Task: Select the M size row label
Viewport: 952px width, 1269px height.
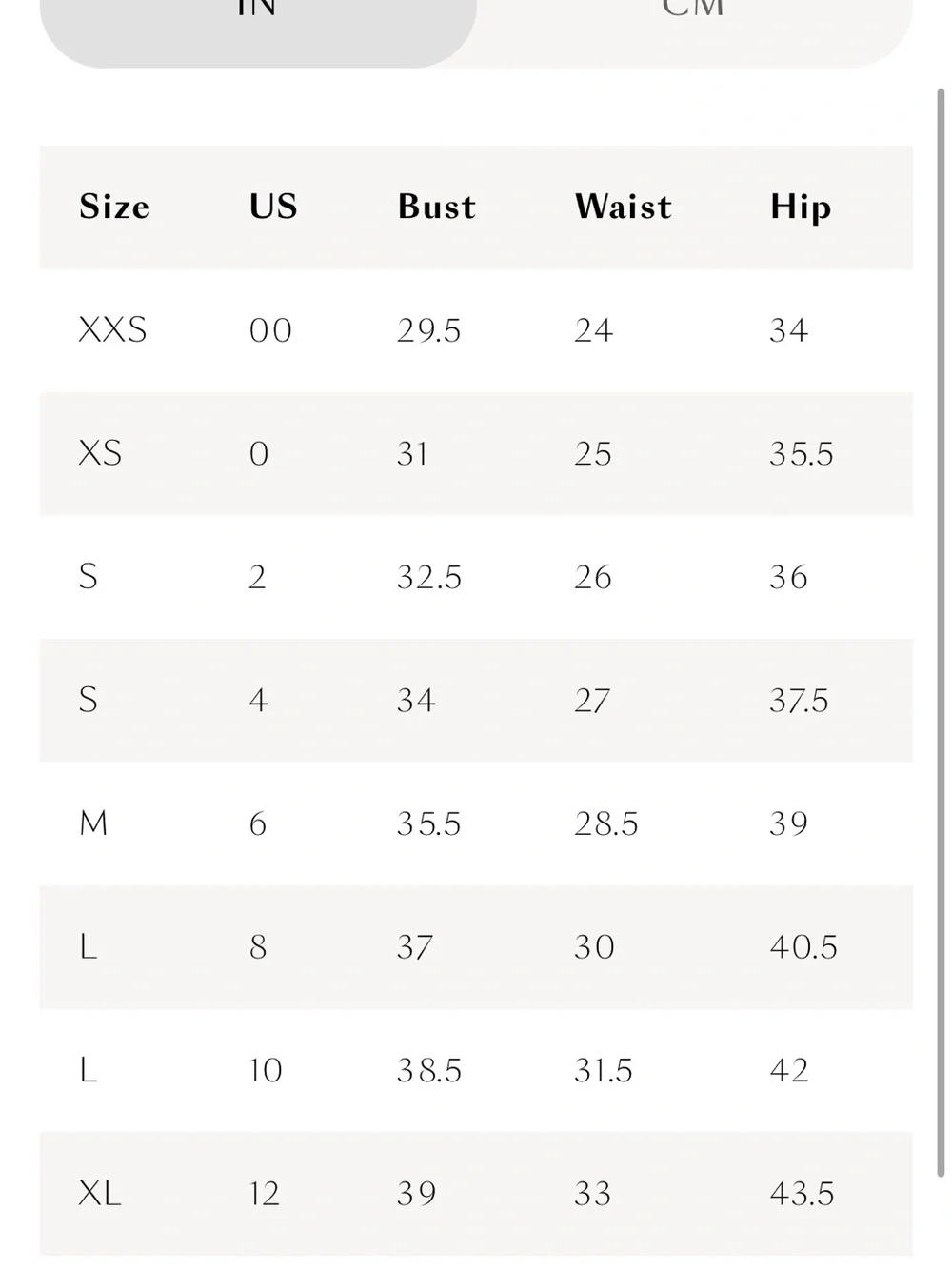Action: [x=93, y=823]
